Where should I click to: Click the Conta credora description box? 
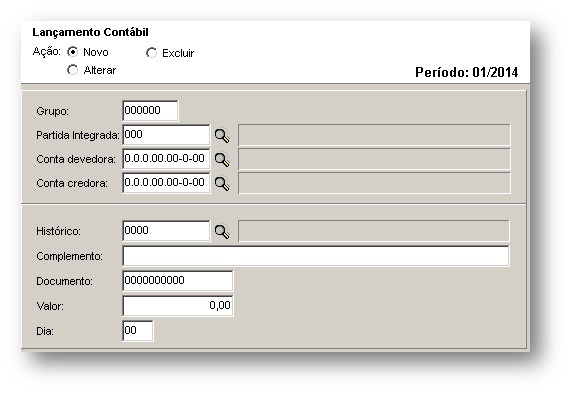tap(374, 183)
